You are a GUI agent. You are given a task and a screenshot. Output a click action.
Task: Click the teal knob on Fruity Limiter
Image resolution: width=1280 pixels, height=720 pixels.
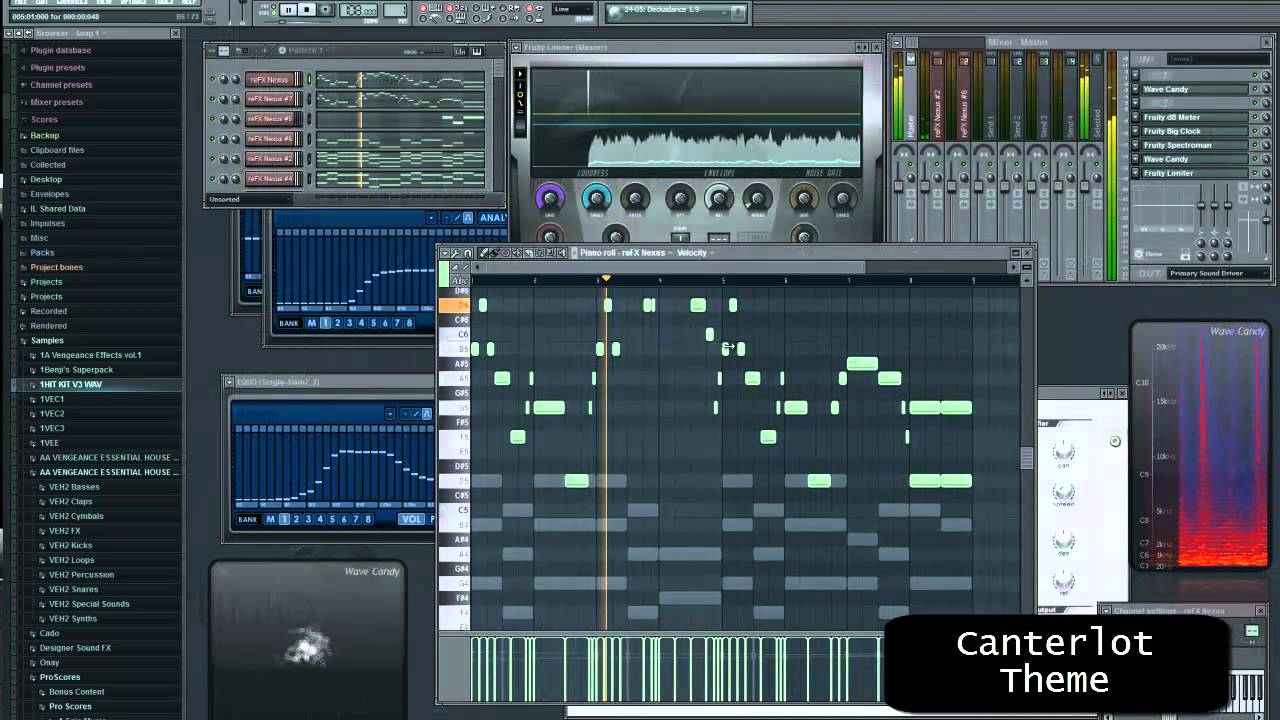pos(596,197)
